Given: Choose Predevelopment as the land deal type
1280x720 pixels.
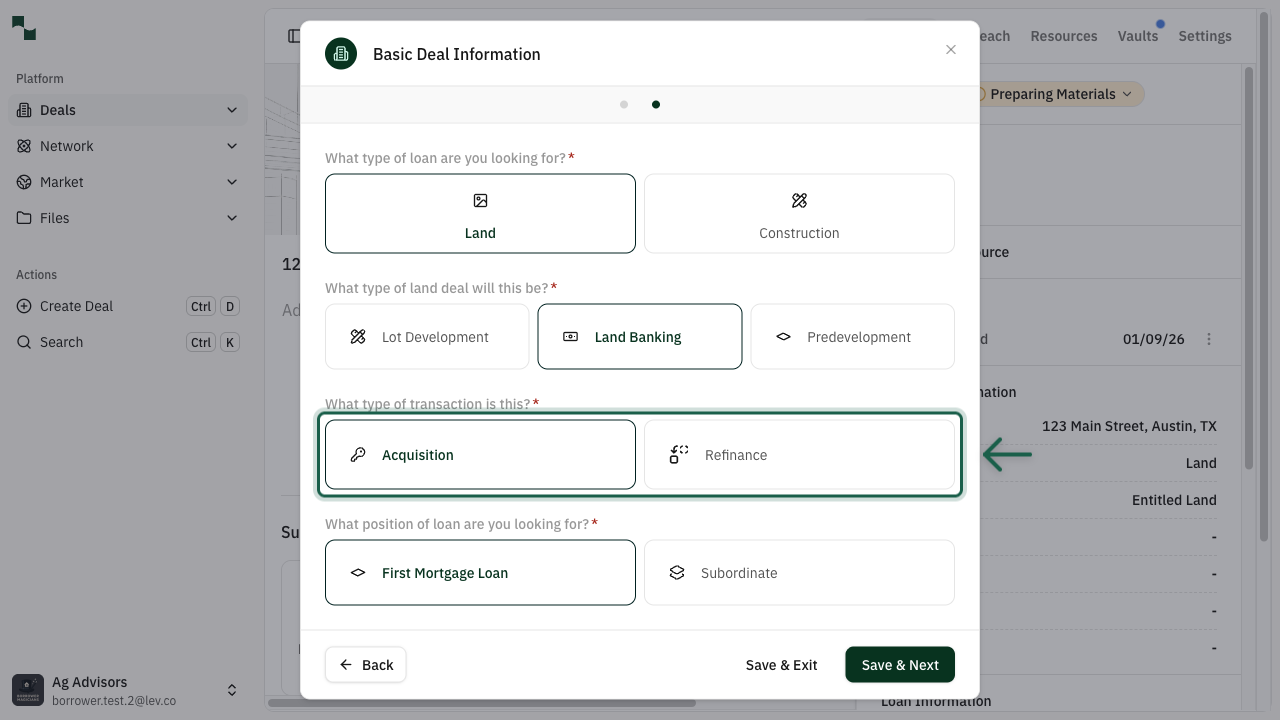Looking at the screenshot, I should (852, 336).
